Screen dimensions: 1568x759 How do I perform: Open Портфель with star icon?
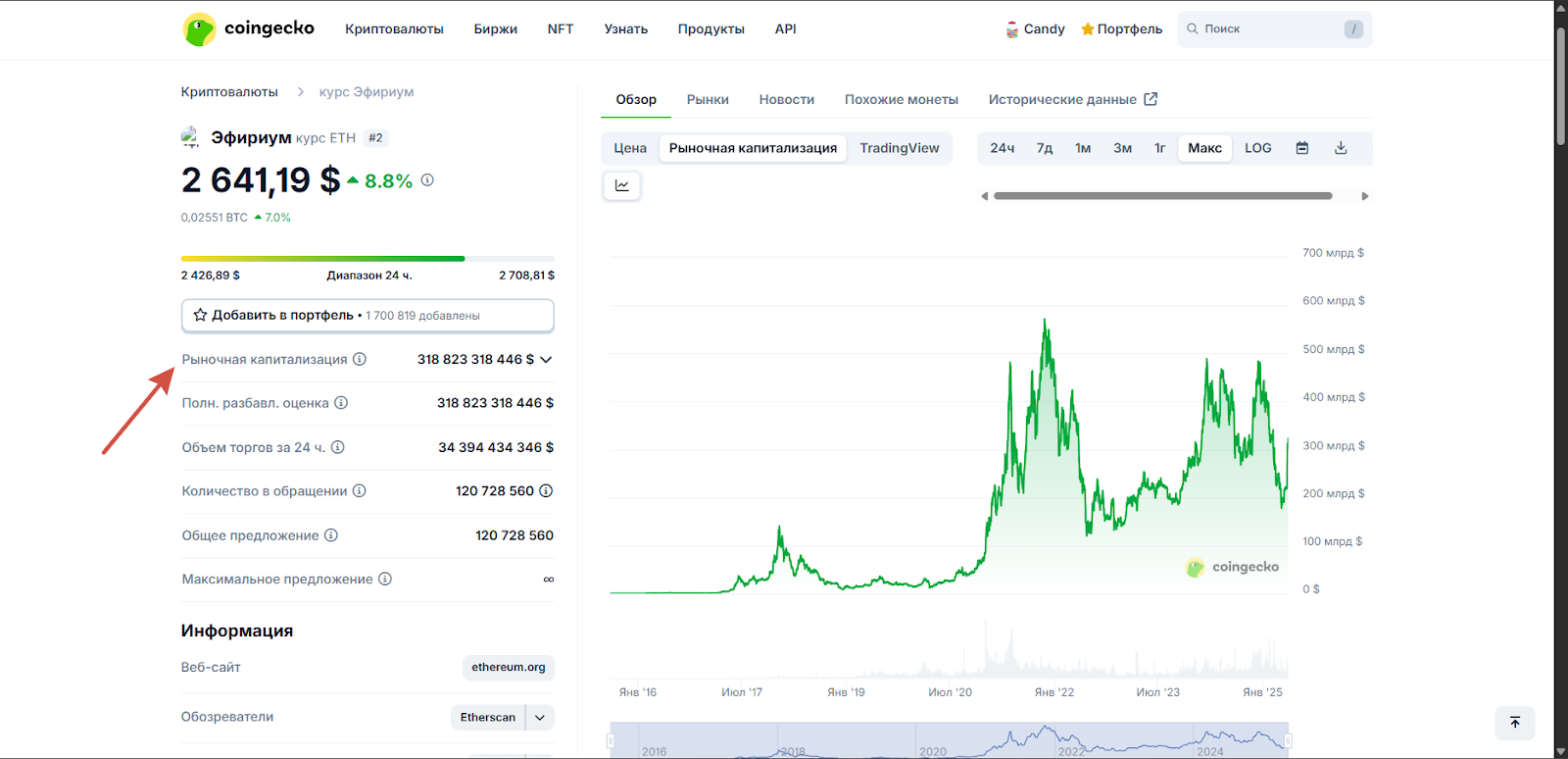click(1121, 29)
